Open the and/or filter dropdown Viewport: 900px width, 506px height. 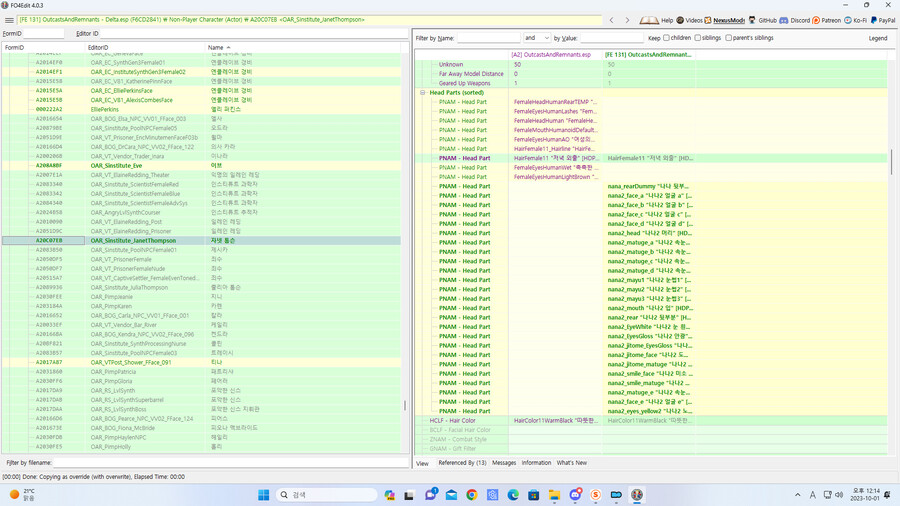pos(537,38)
